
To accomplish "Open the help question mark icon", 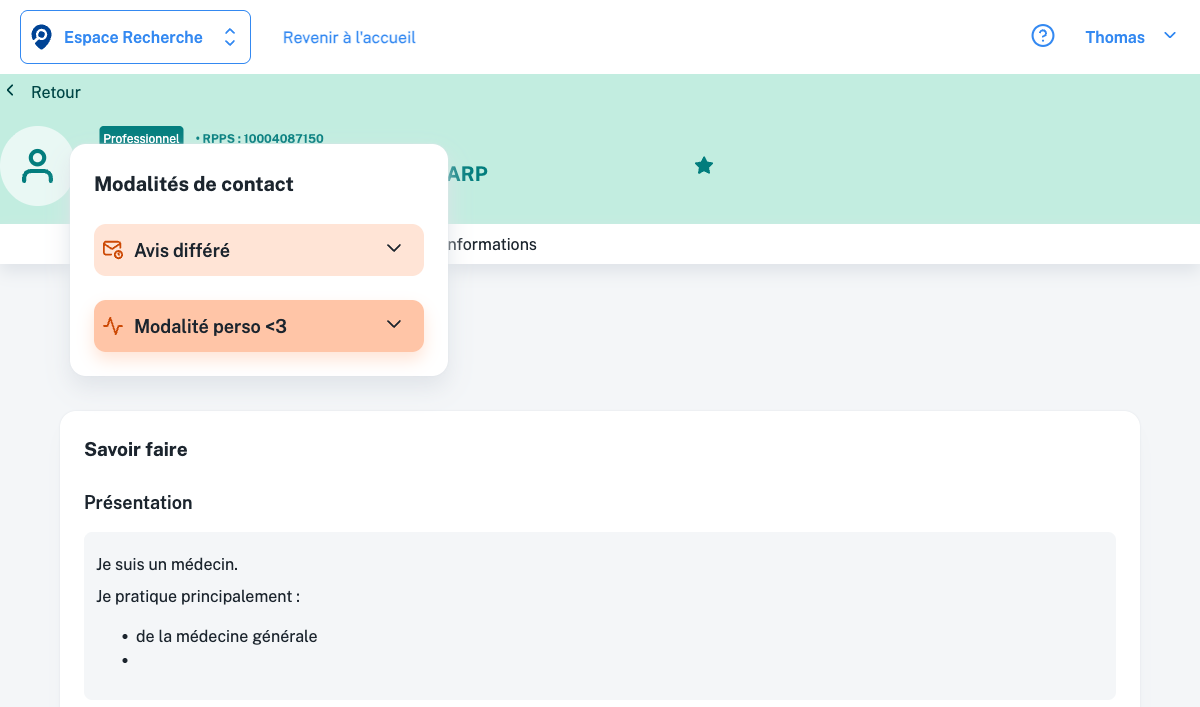I will pos(1043,37).
